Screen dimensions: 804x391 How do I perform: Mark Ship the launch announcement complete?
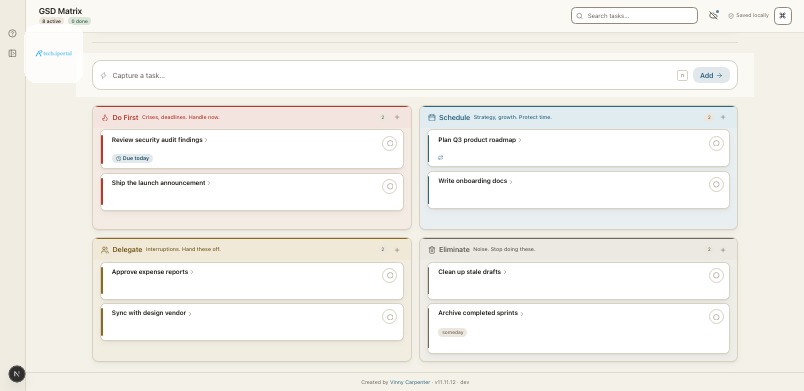tap(389, 187)
